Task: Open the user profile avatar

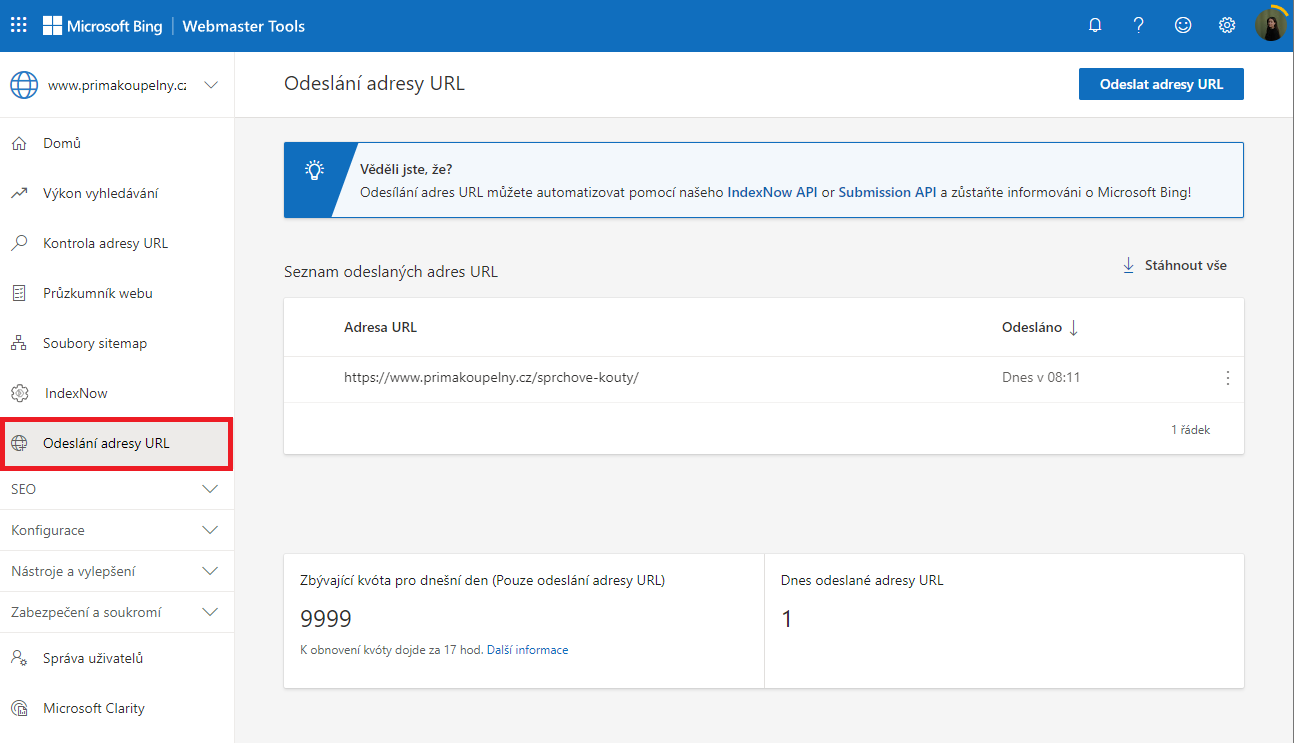Action: (x=1270, y=26)
